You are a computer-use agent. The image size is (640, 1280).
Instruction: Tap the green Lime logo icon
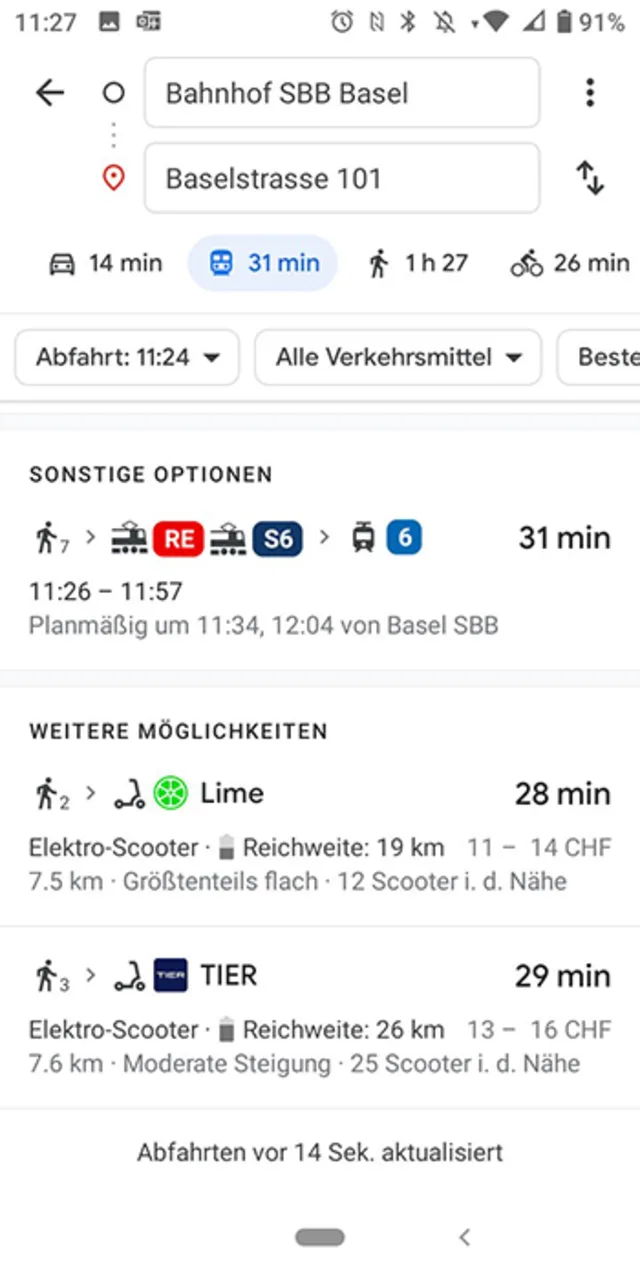coord(171,794)
